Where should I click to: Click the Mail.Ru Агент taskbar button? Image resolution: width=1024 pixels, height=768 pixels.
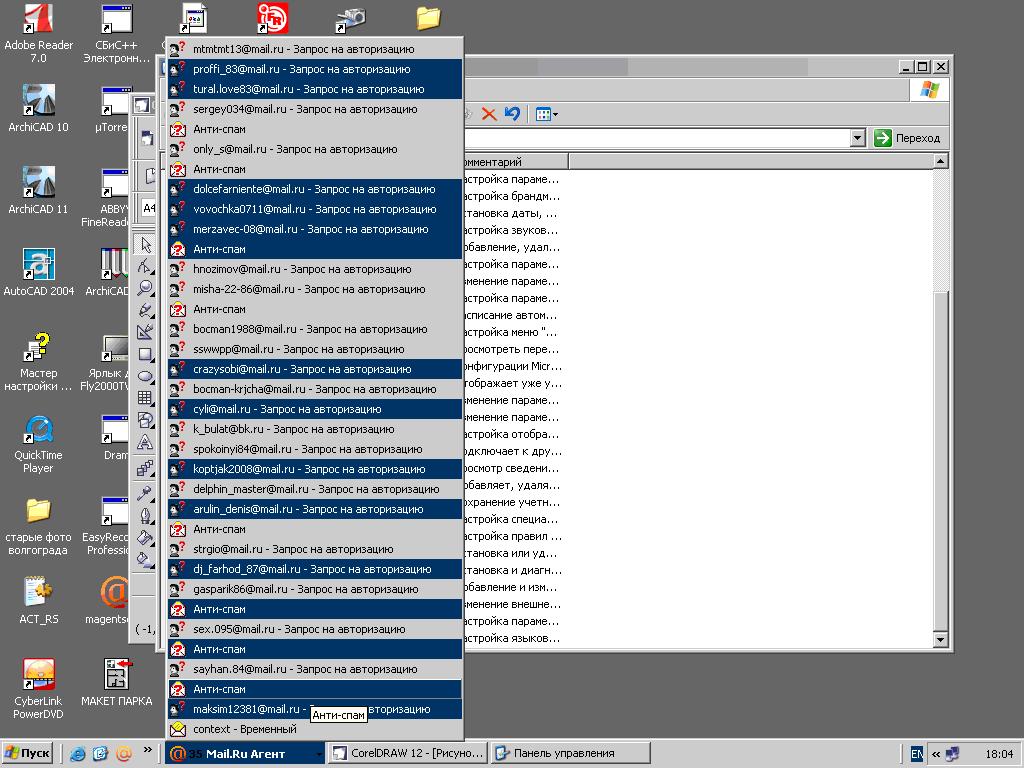[x=246, y=754]
